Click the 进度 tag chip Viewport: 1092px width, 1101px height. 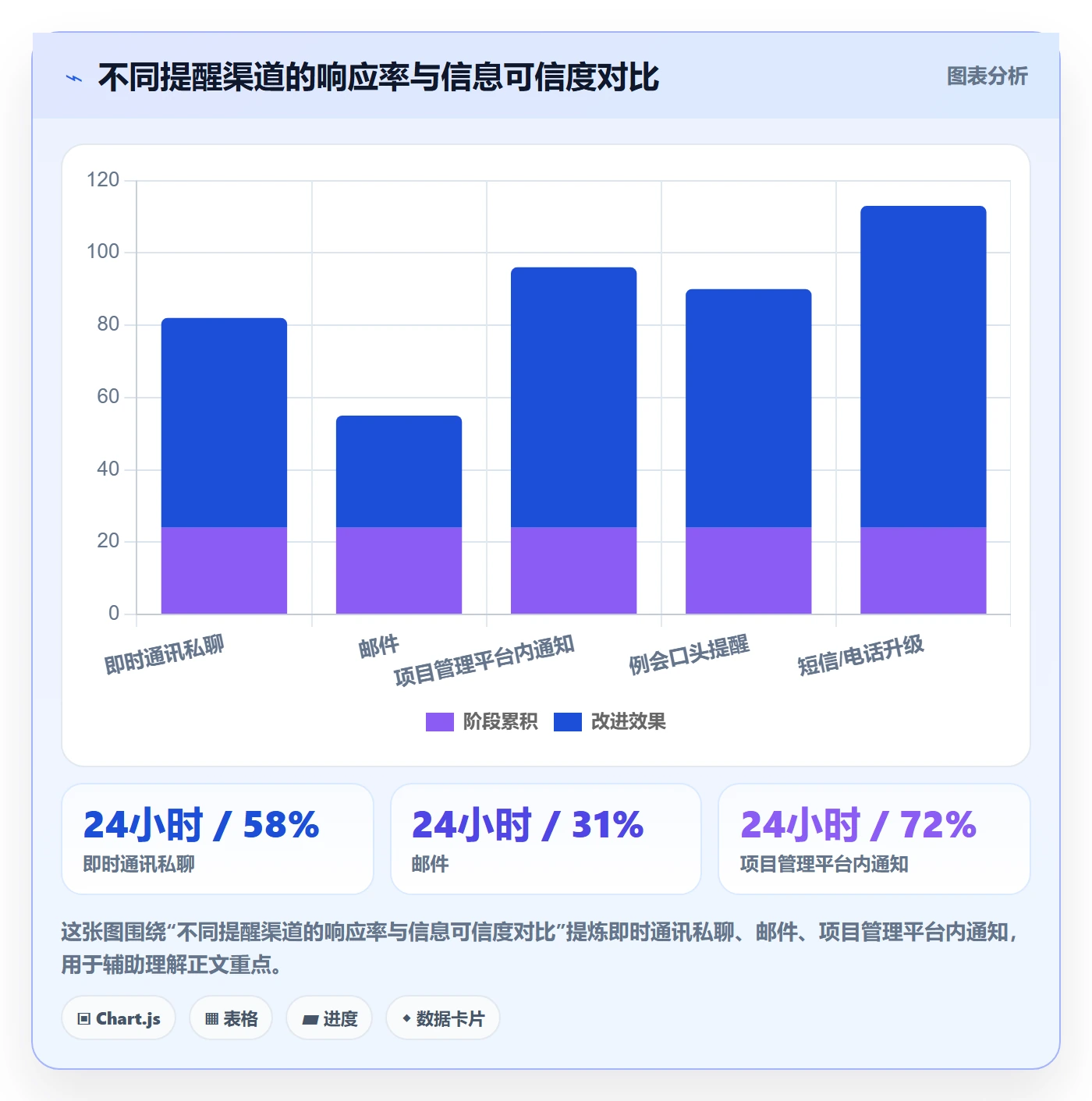pyautogui.click(x=329, y=1018)
